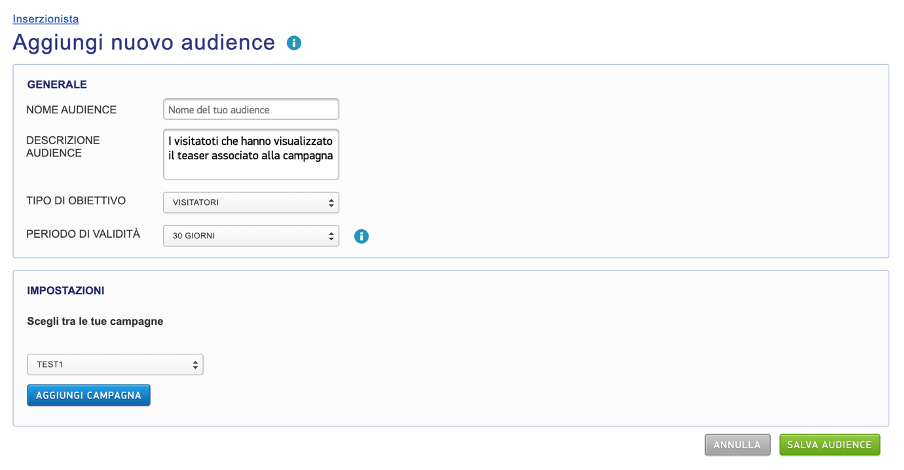Image resolution: width=904 pixels, height=470 pixels.
Task: Click the Tipo di Obiettivo label
Action: pyautogui.click(x=76, y=201)
